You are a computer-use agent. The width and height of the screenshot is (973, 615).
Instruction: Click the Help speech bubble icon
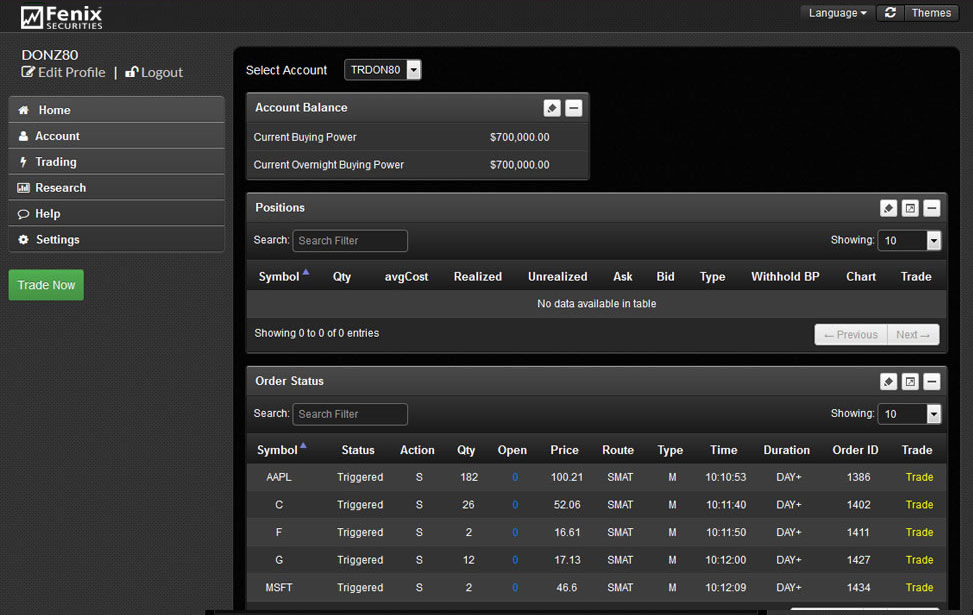coord(24,214)
